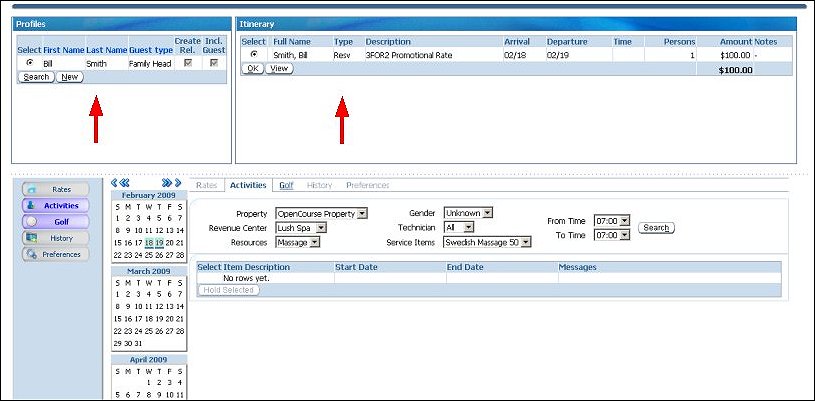Select the Bill Smith profile radio button
Image resolution: width=815 pixels, height=401 pixels.
point(29,63)
